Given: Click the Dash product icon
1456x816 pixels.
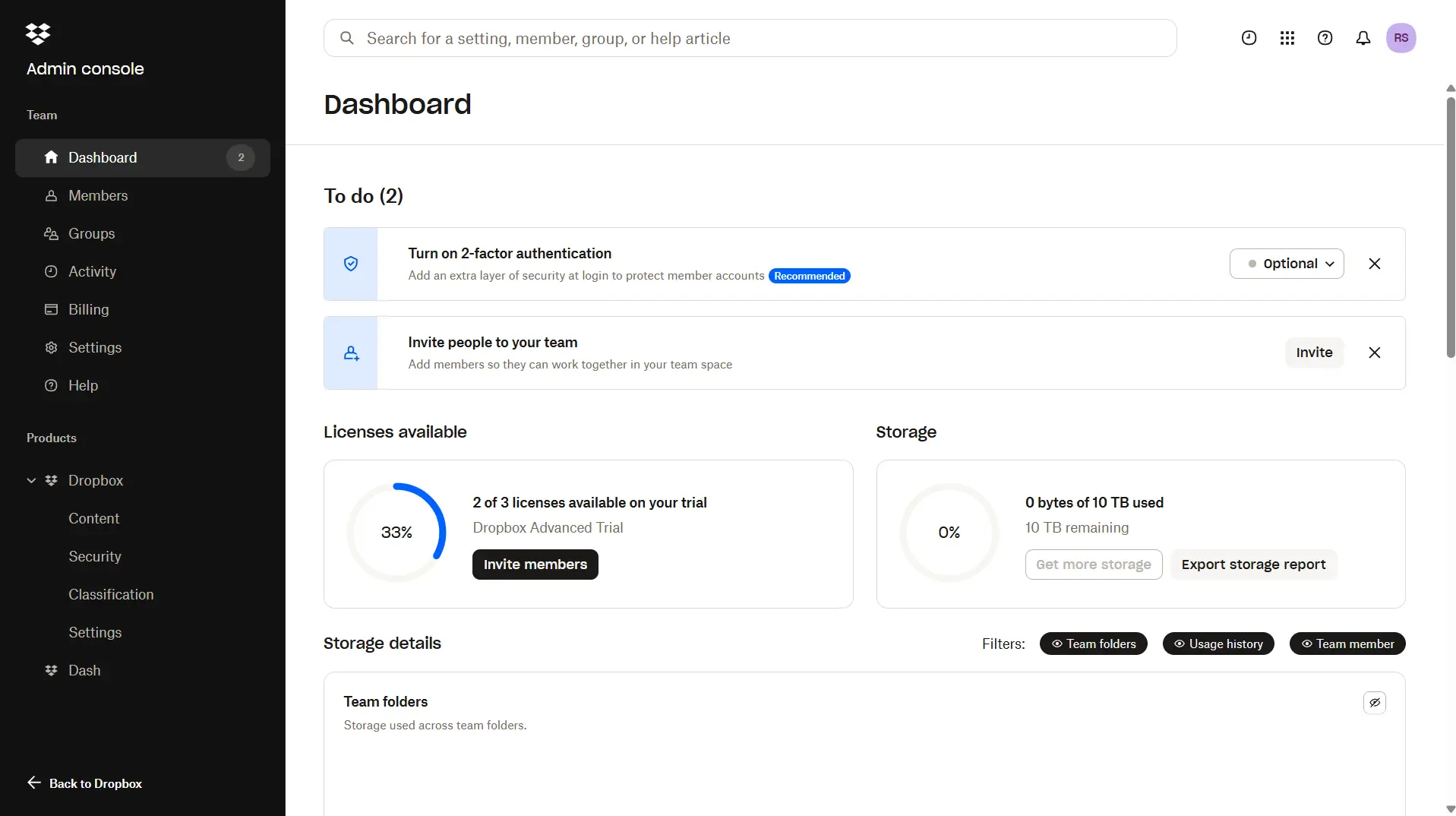Looking at the screenshot, I should click(x=51, y=670).
